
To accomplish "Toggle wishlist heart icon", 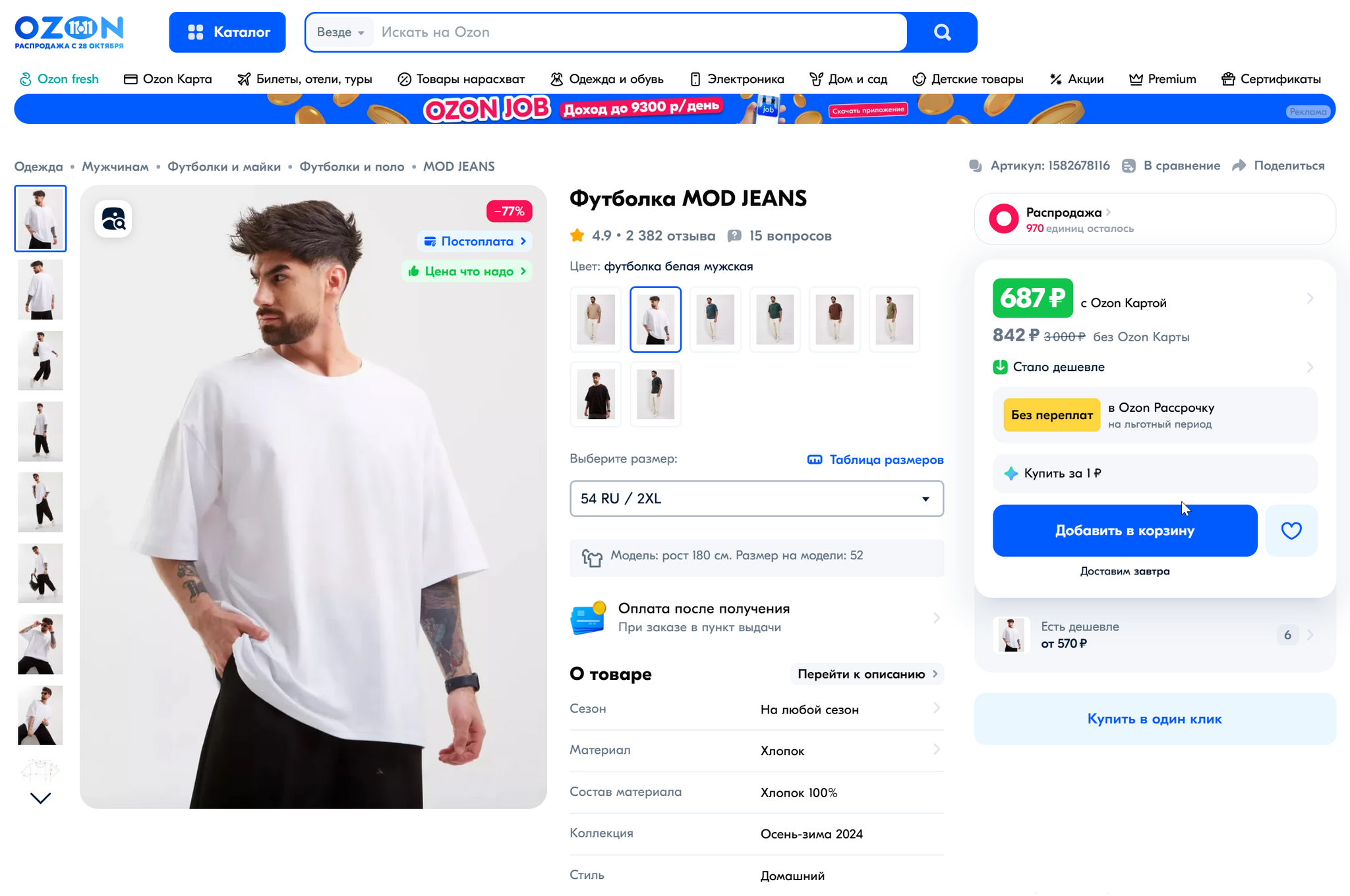I will tap(1291, 530).
